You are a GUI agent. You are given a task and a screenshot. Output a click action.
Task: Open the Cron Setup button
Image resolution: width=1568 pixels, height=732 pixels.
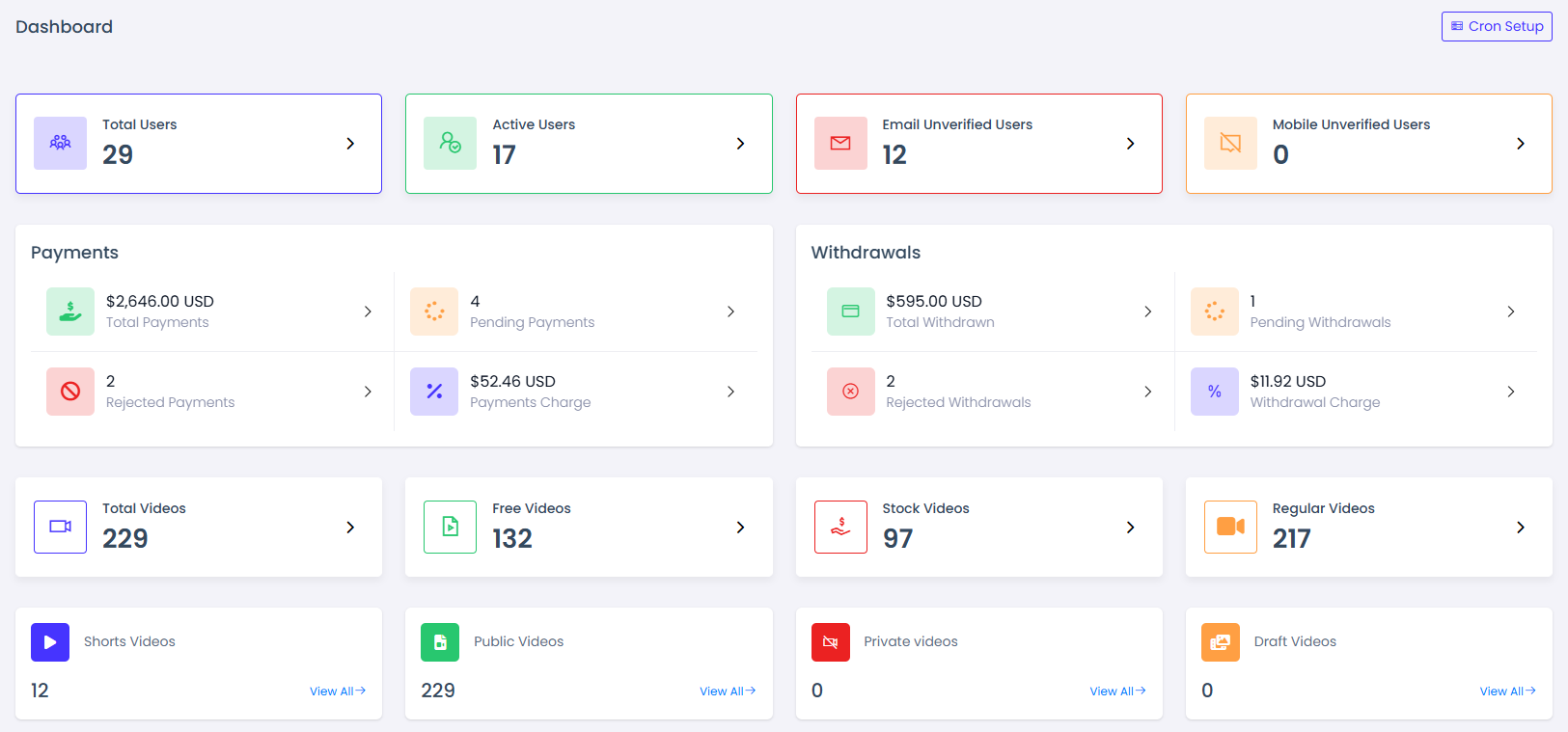click(1497, 26)
